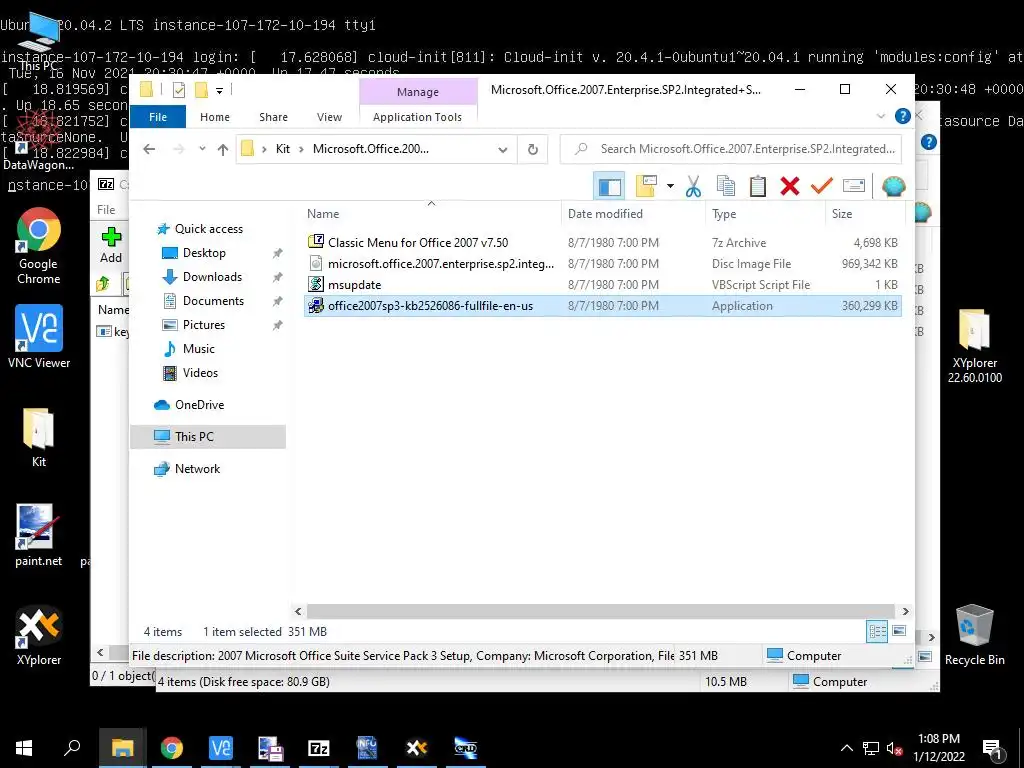Switch to the Share ribbon tab
Viewport: 1024px width, 768px height.
[273, 117]
